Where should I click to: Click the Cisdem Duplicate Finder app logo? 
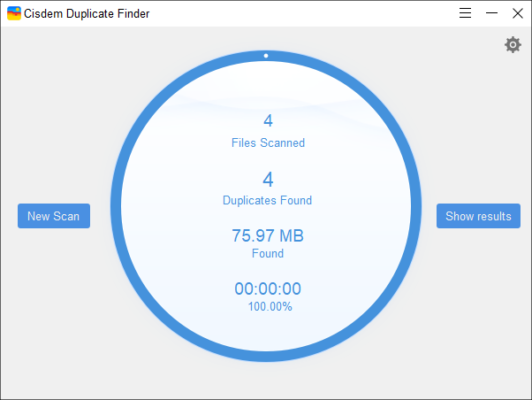tap(14, 13)
